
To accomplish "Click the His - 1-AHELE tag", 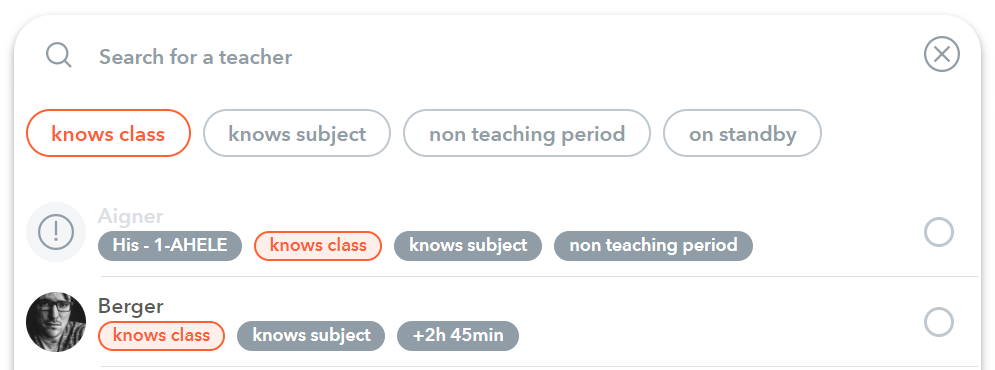I will tap(170, 246).
